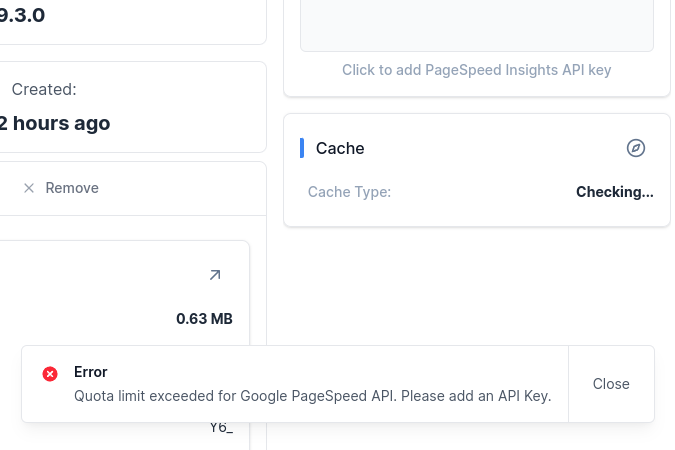
Task: Close the quota error notification
Action: [611, 384]
